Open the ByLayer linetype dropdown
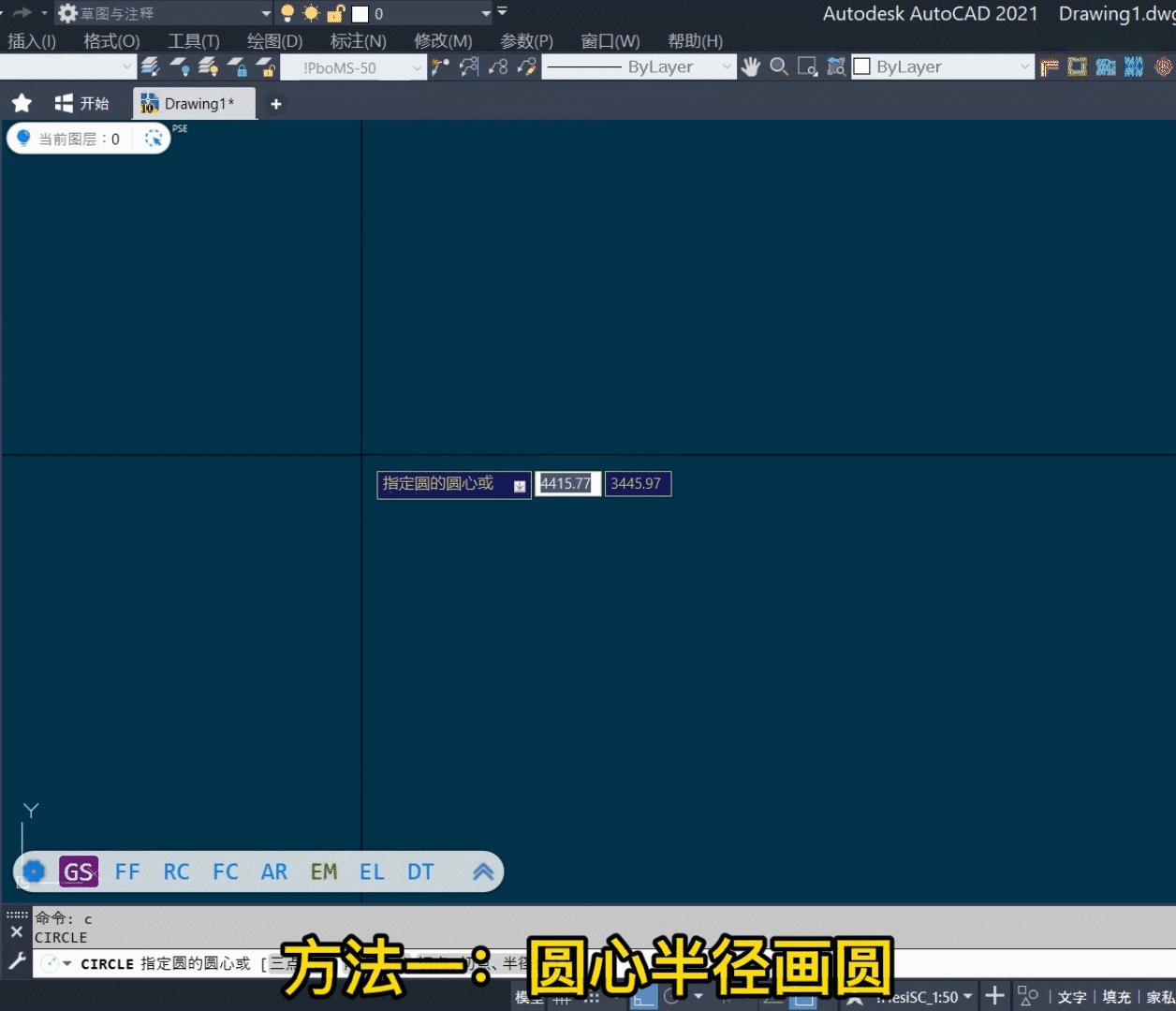The width and height of the screenshot is (1176, 1011). 728,66
